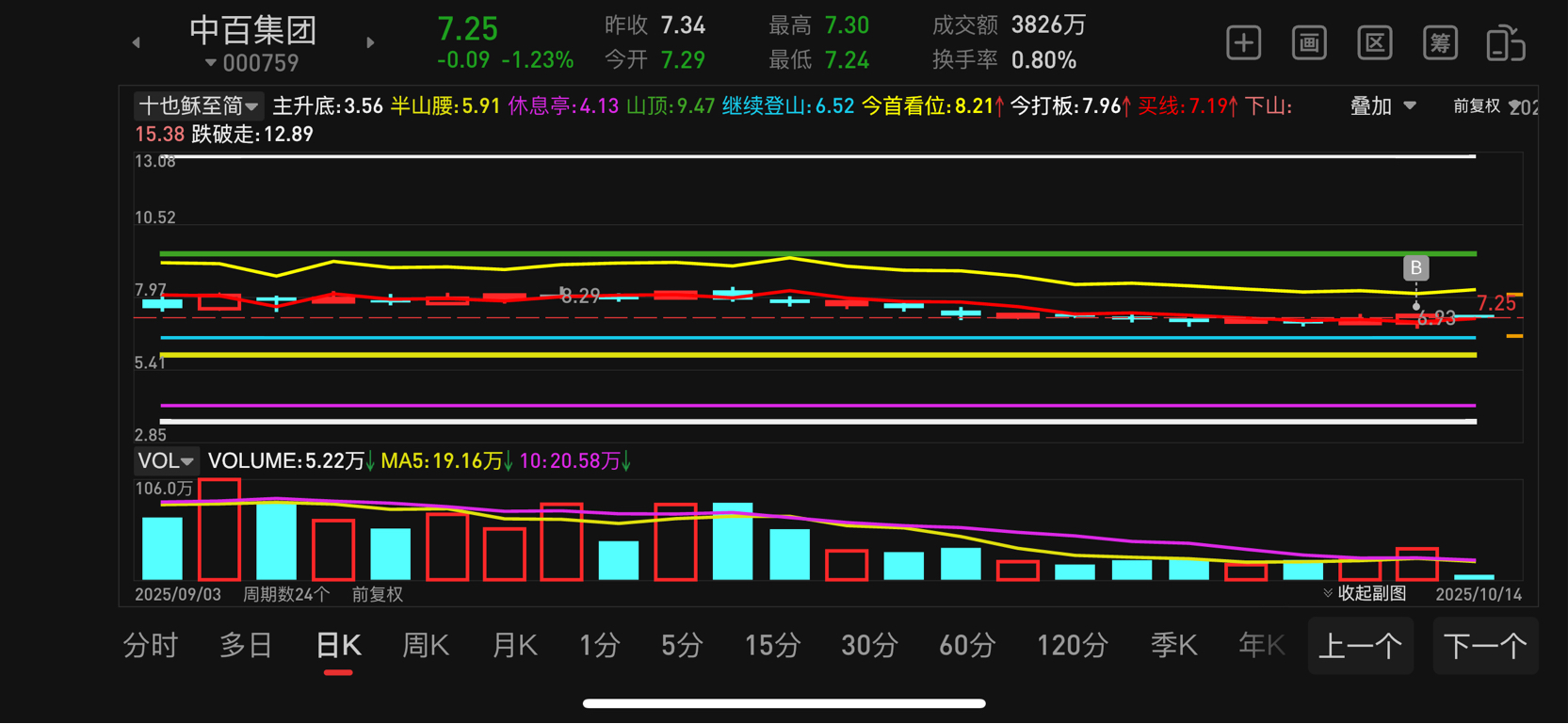Tap the 周期数24个 label

[x=286, y=594]
